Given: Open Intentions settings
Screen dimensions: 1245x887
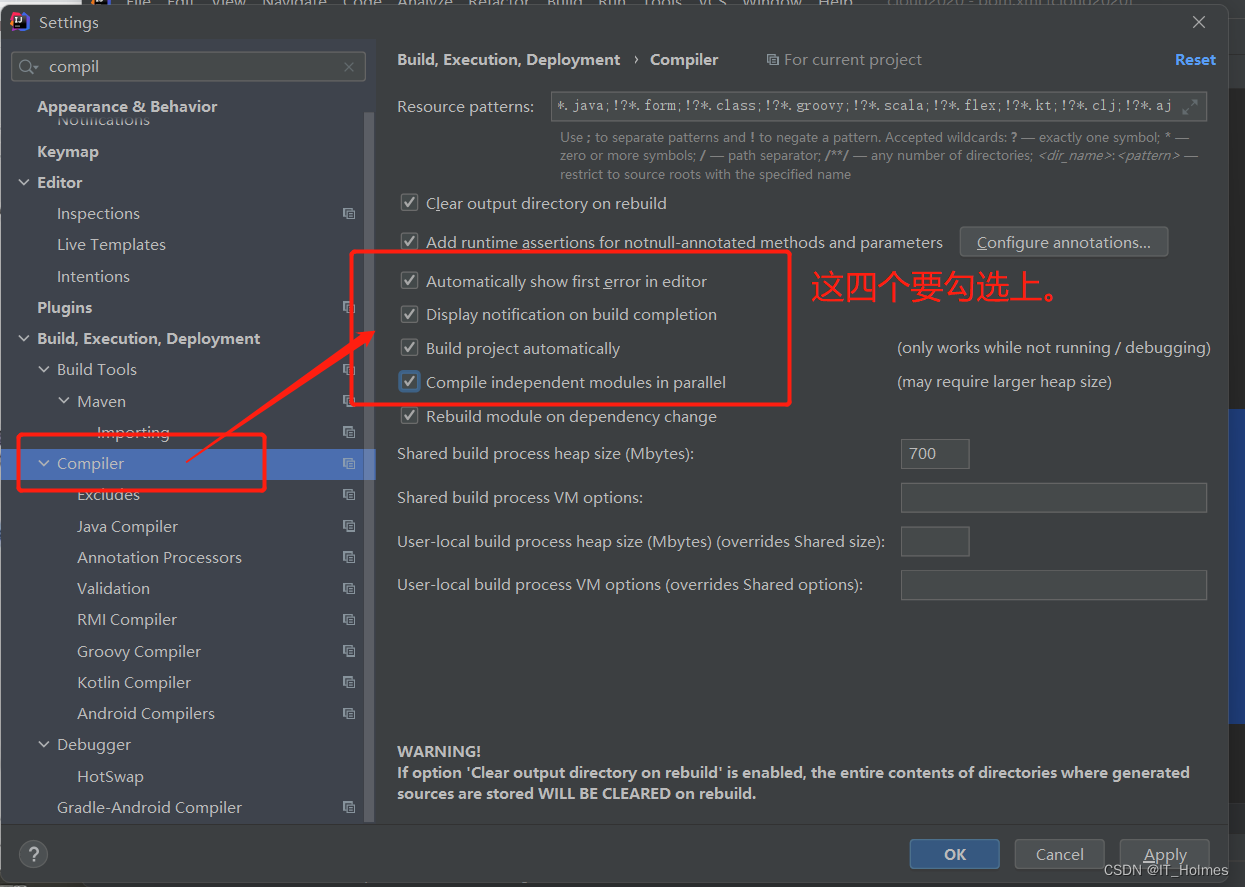Looking at the screenshot, I should point(93,276).
